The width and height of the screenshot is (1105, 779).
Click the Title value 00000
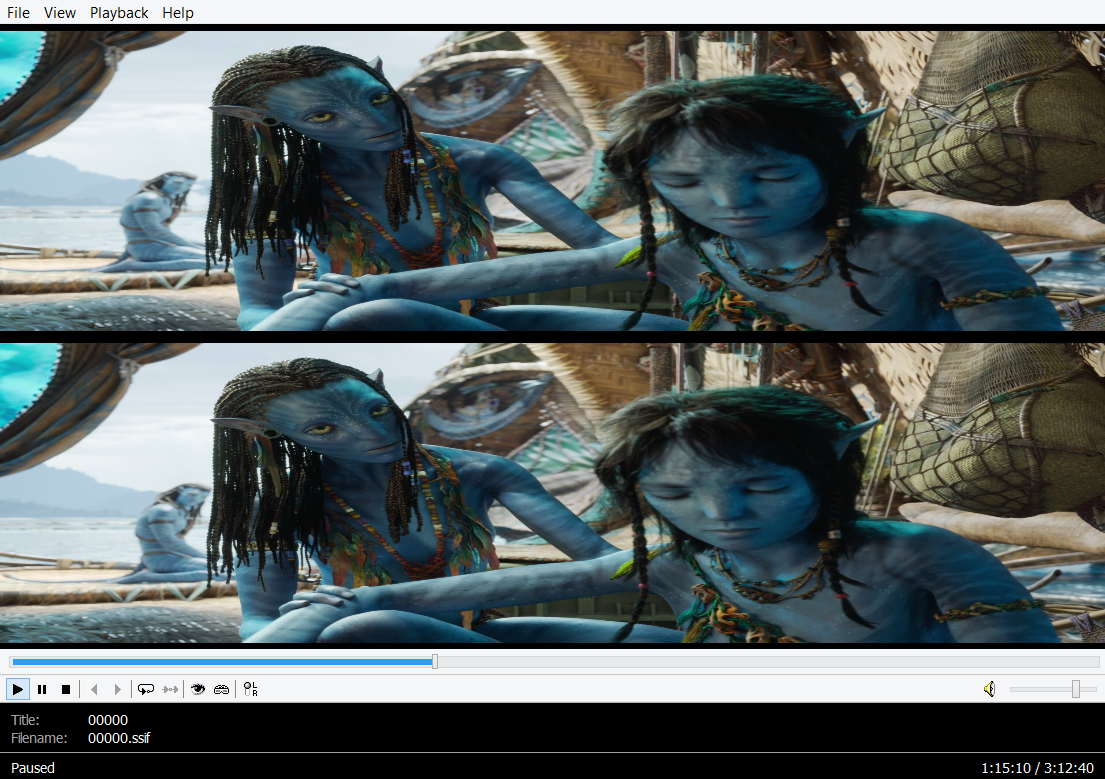[108, 720]
